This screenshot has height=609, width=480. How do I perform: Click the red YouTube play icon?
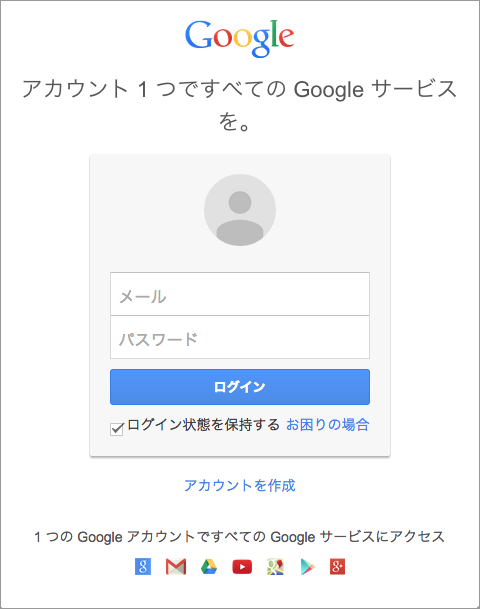pos(242,567)
